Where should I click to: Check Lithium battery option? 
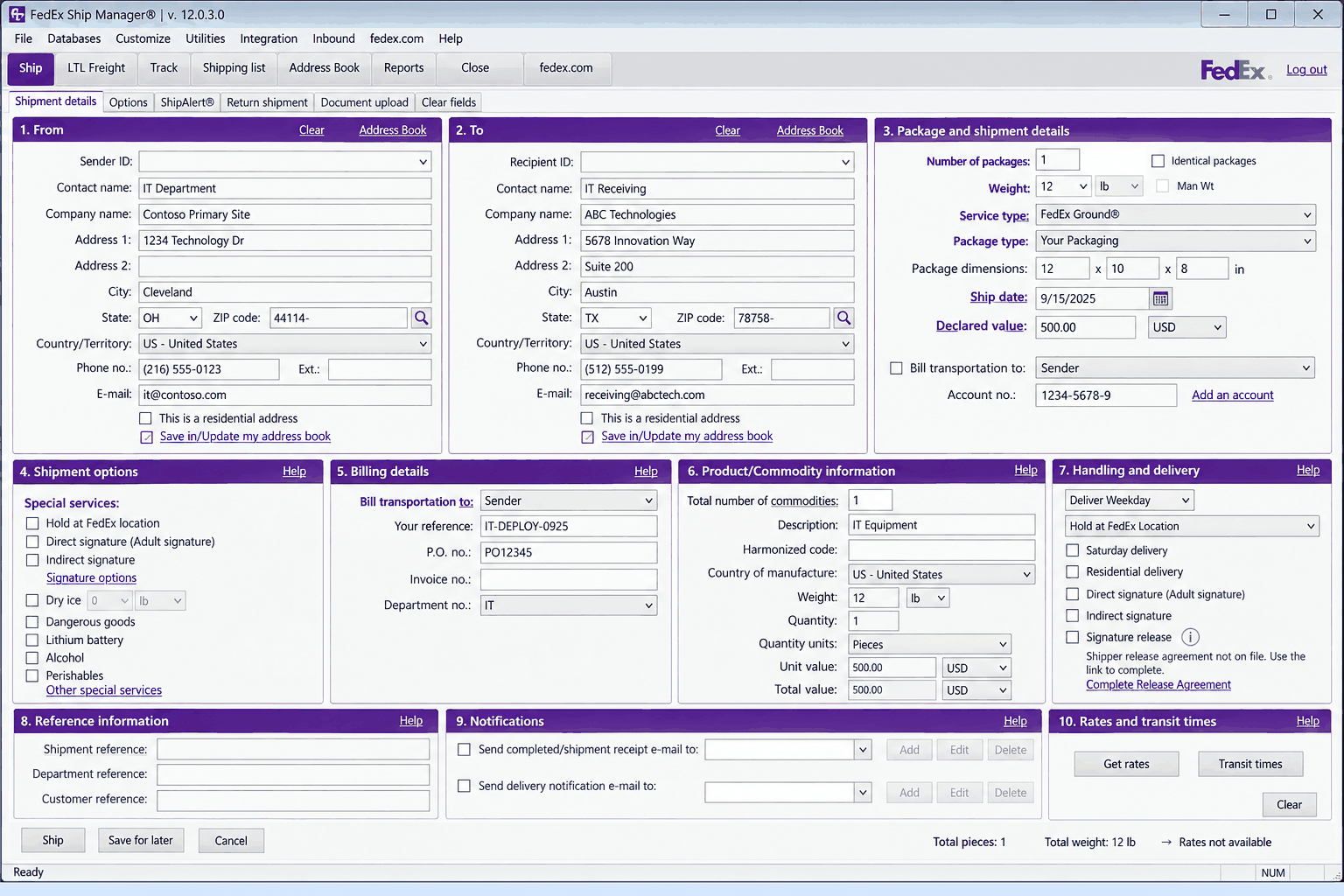click(x=32, y=640)
